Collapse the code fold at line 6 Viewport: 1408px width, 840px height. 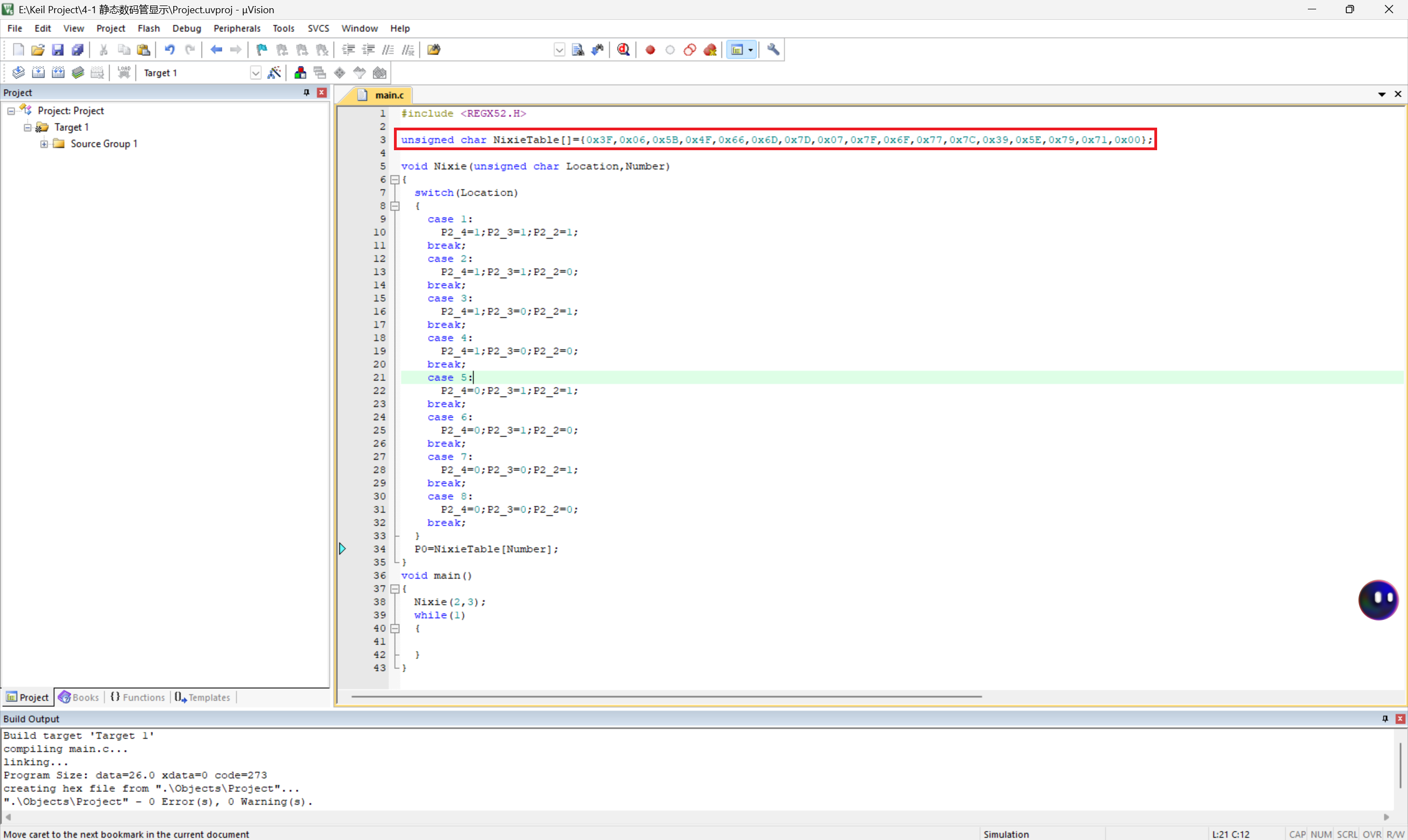395,179
